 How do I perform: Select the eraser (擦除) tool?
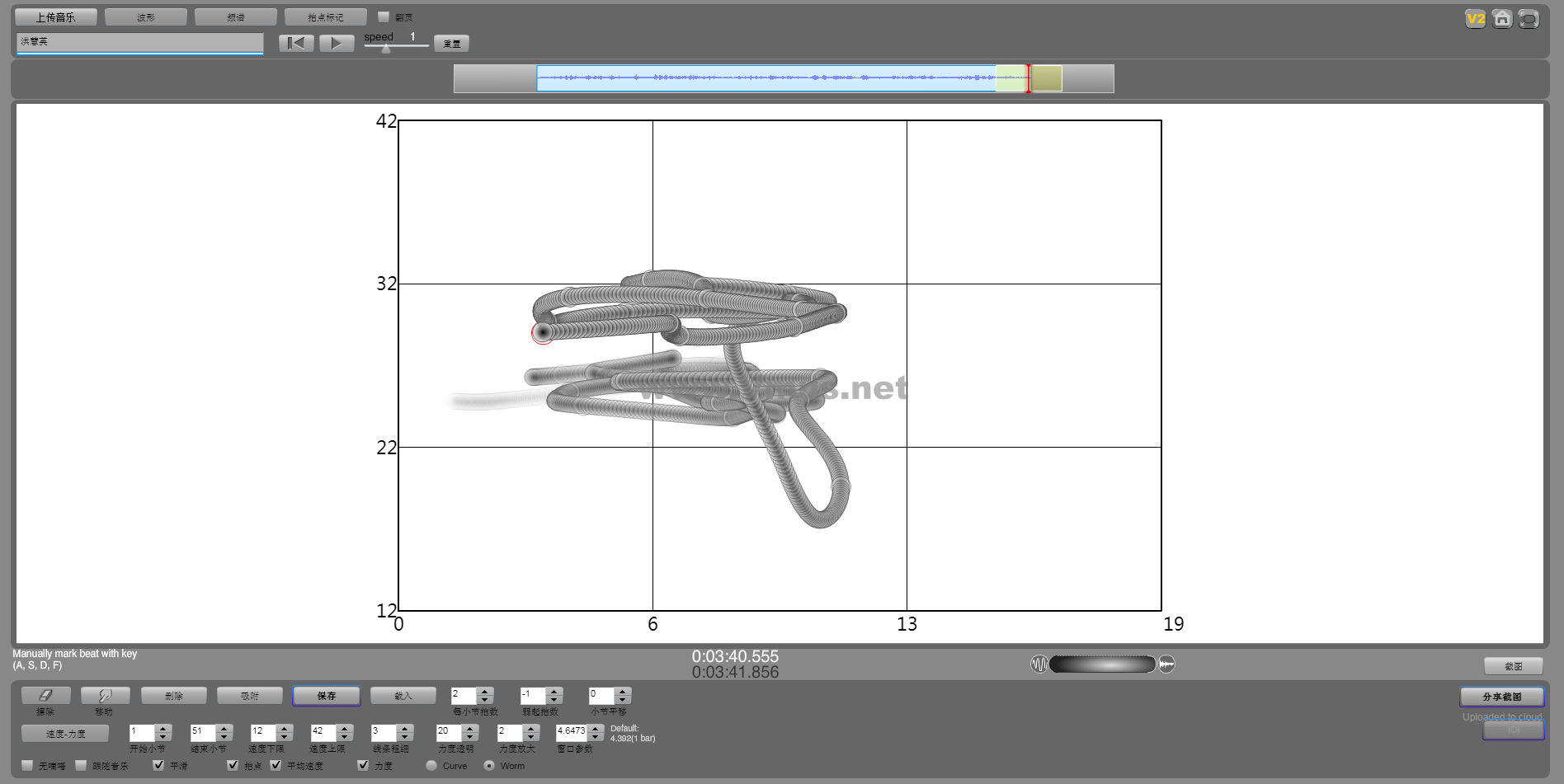pyautogui.click(x=45, y=696)
